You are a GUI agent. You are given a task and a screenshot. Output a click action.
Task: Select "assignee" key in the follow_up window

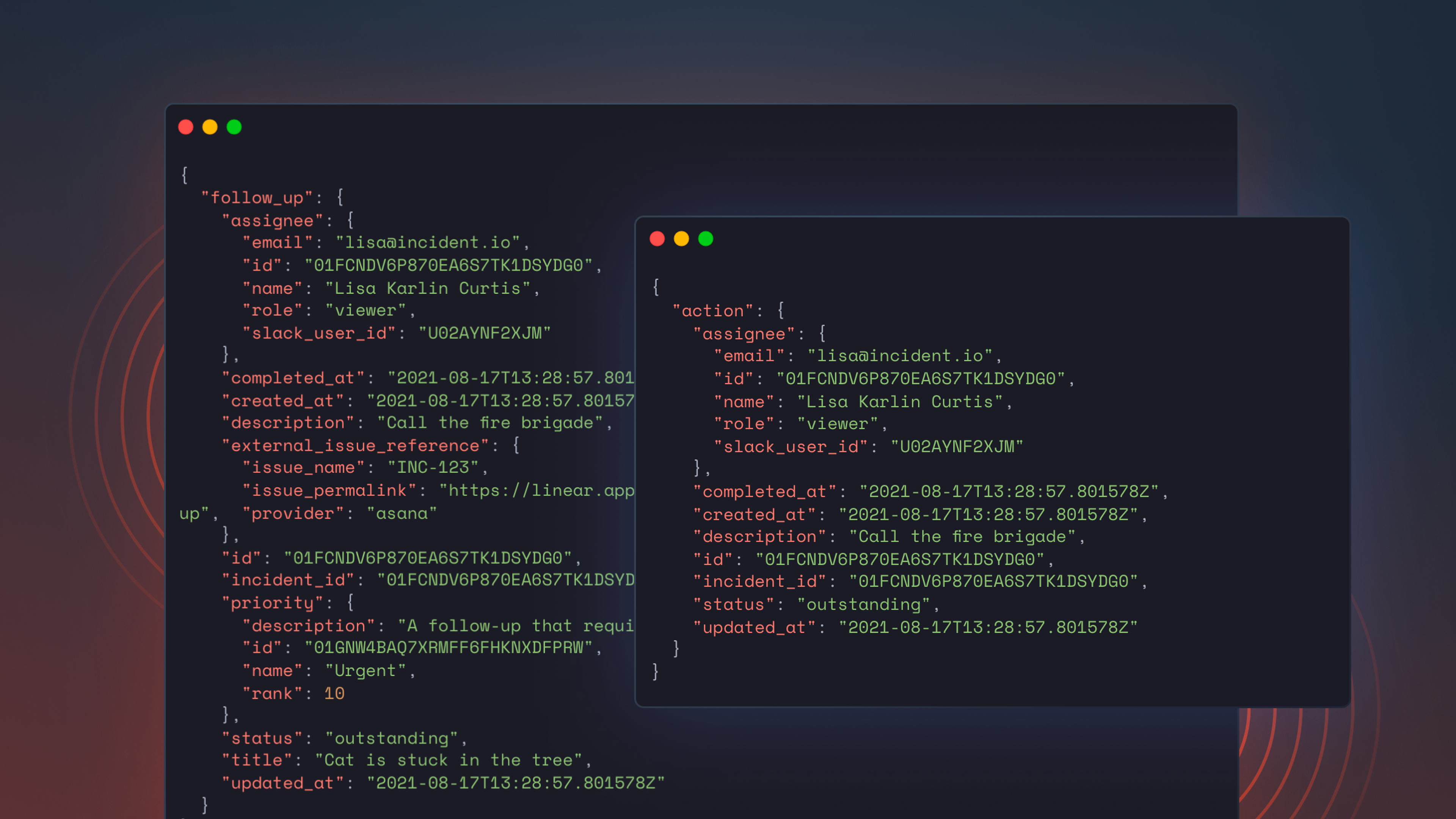click(273, 220)
